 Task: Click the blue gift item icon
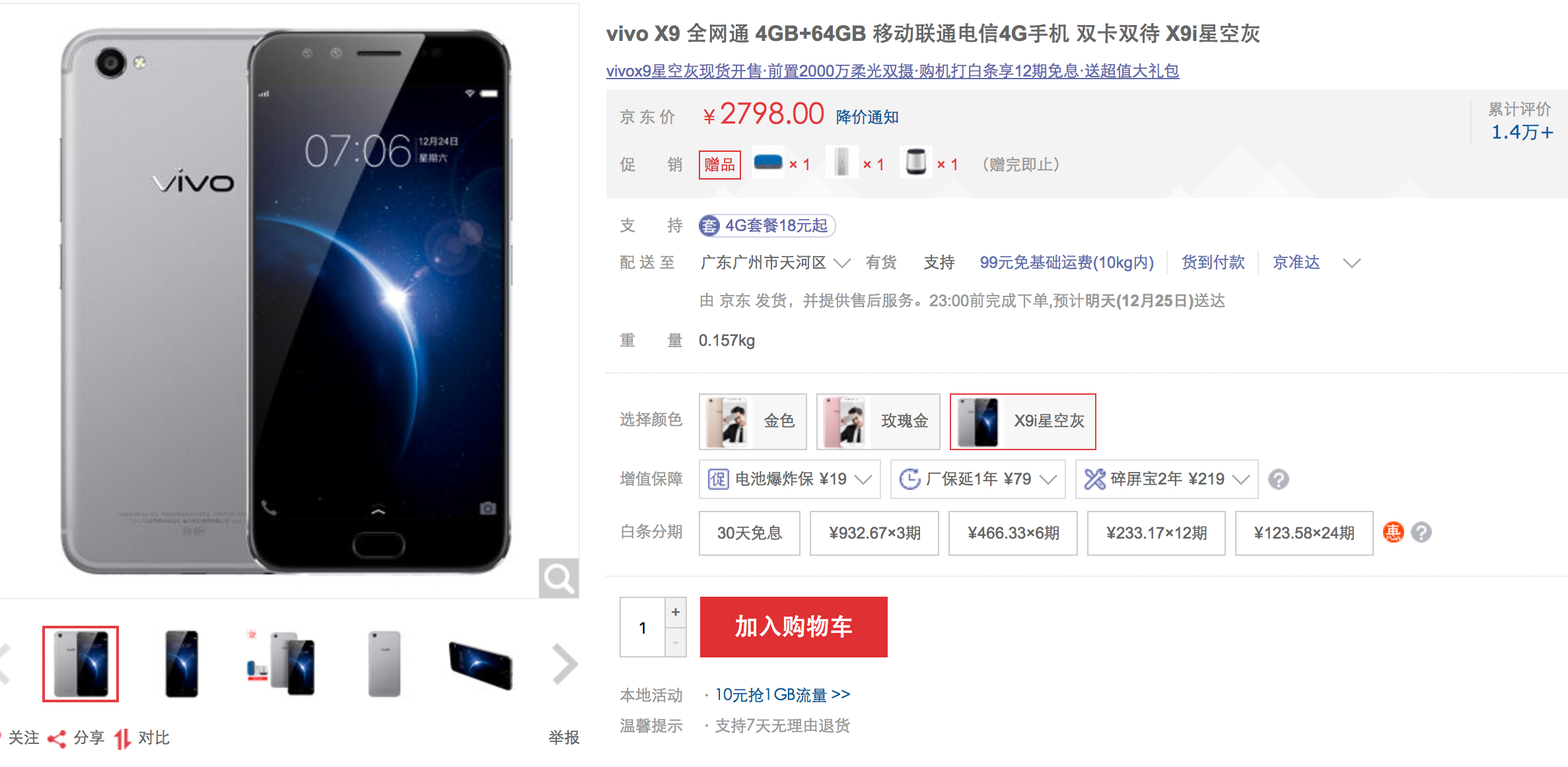768,162
